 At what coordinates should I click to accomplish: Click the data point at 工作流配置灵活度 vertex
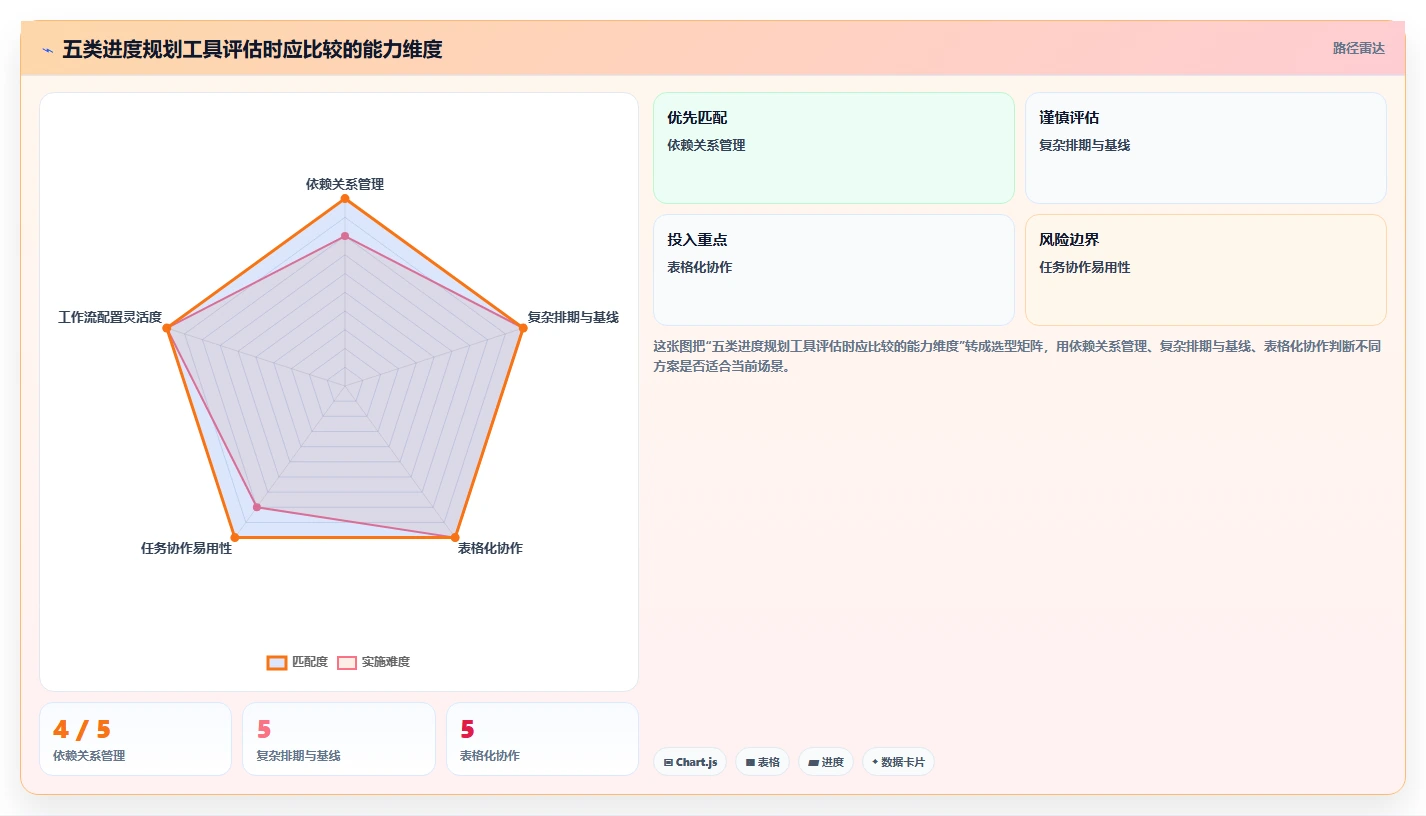168,328
